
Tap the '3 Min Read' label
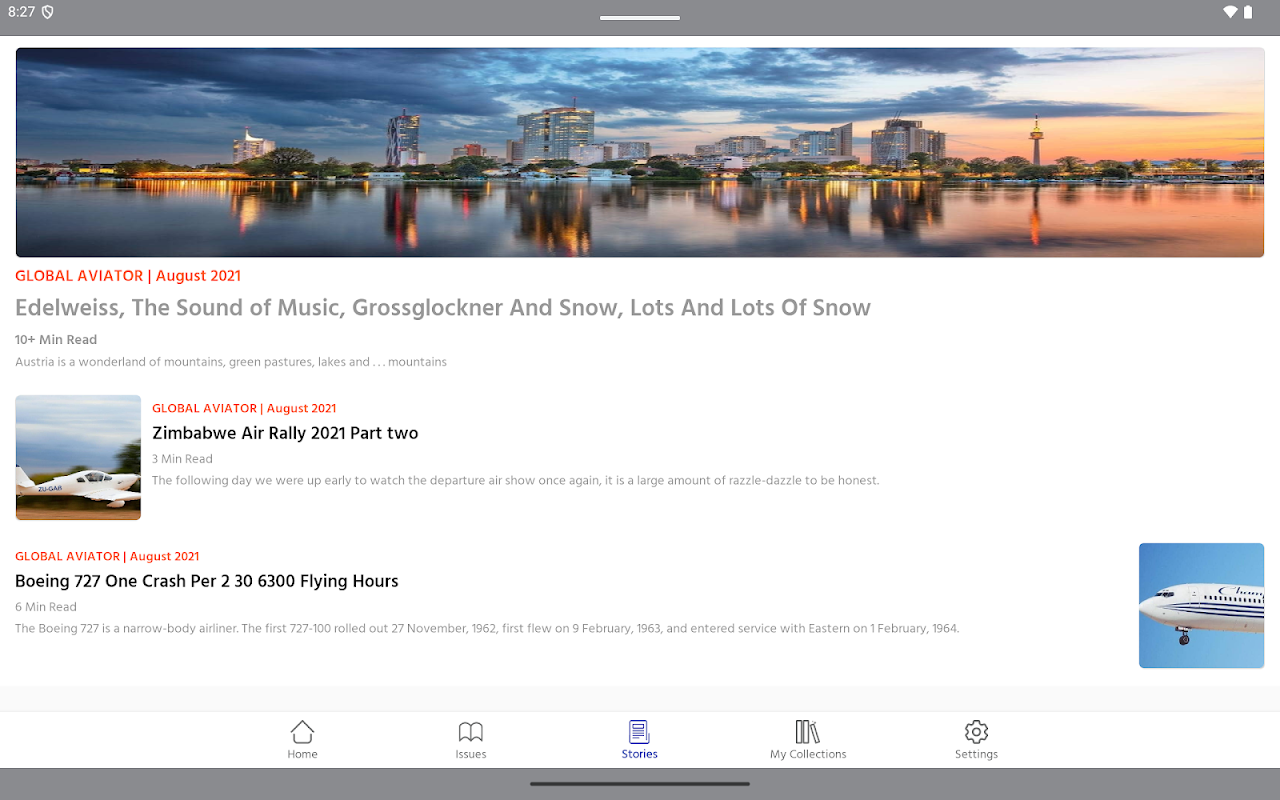[x=182, y=459]
